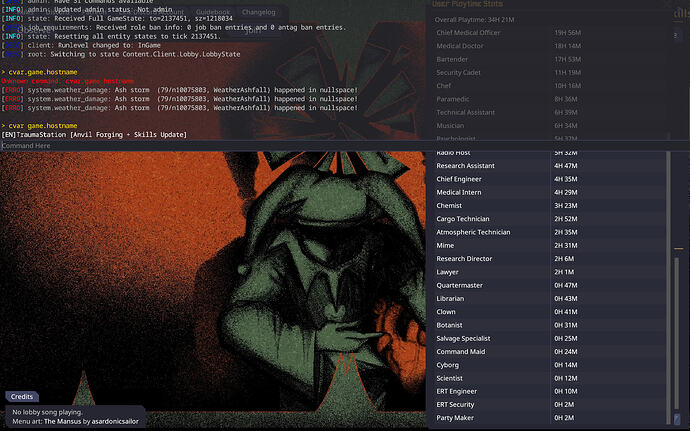
Task: Click the dimmed 'Overall Playtime: 34H 21M' label
Action: click(x=474, y=20)
